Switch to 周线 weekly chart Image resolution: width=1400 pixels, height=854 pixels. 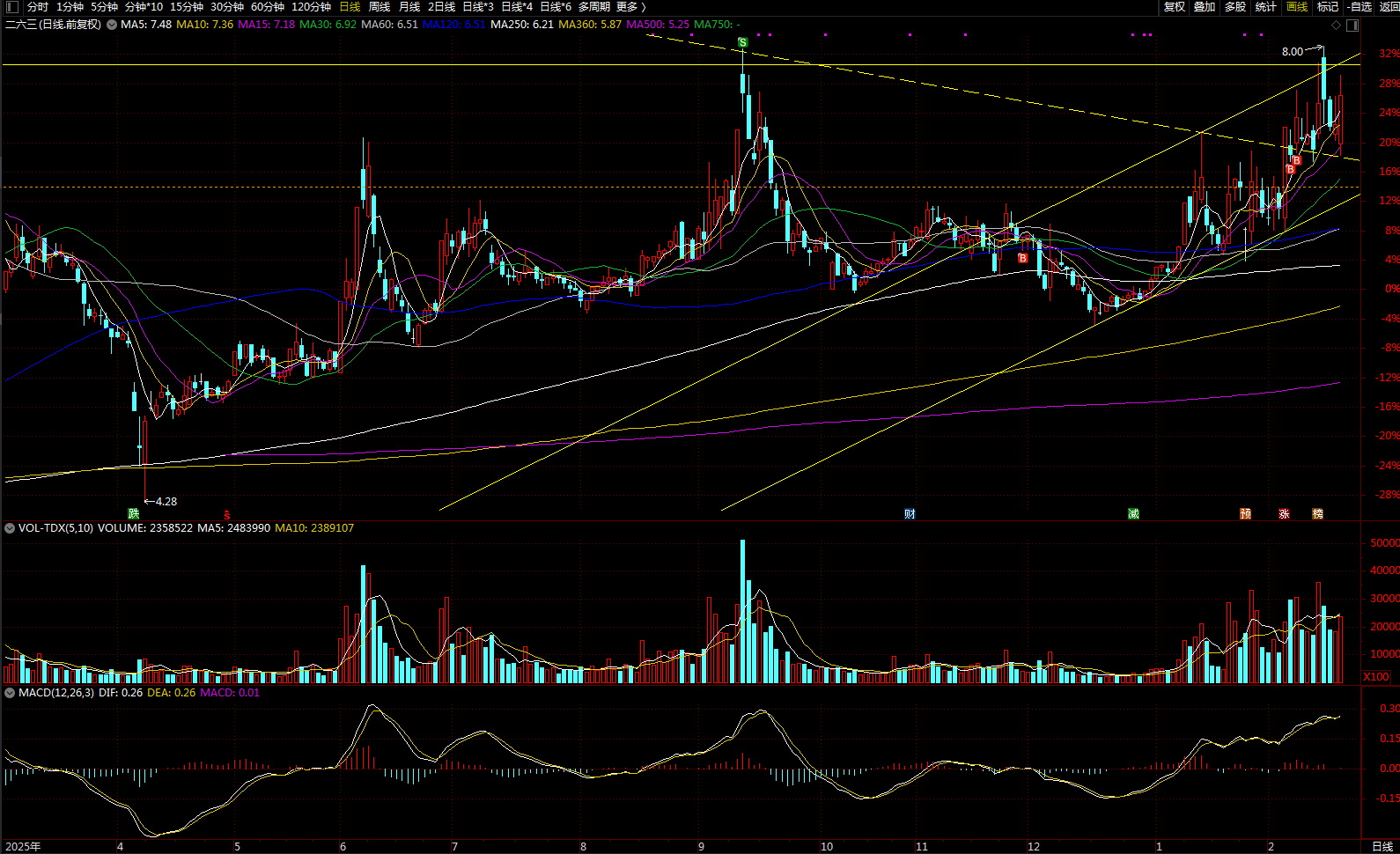pyautogui.click(x=379, y=7)
